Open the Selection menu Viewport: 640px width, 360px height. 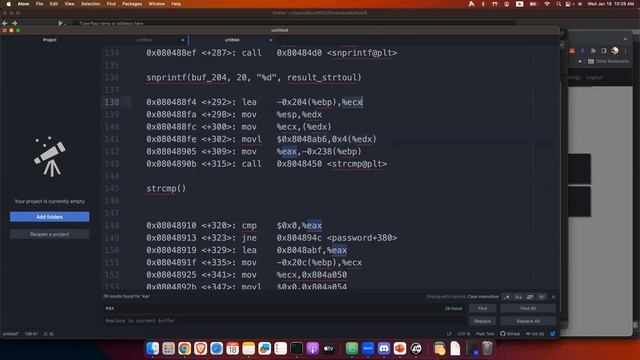coord(90,4)
